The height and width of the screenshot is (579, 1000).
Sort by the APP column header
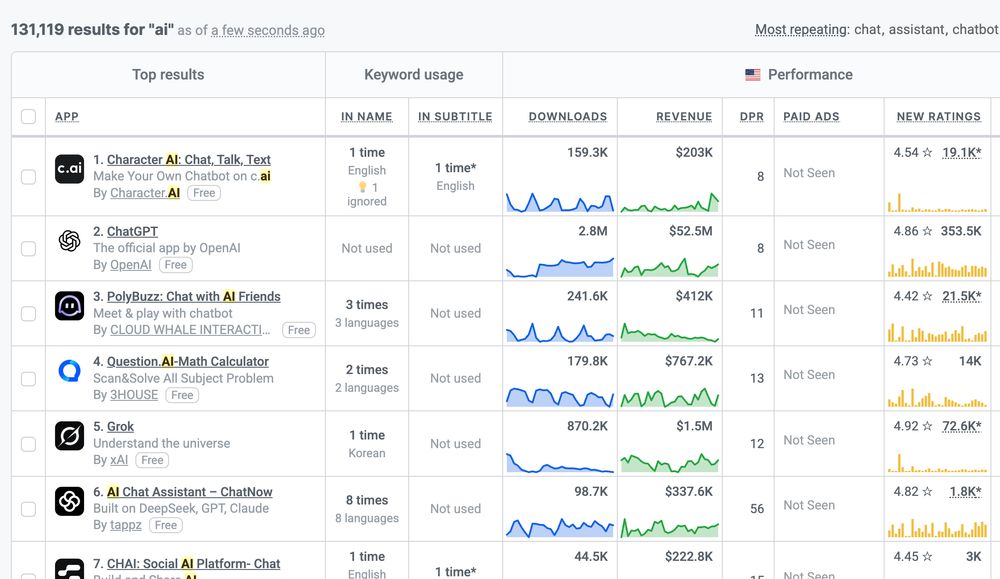pyautogui.click(x=67, y=117)
